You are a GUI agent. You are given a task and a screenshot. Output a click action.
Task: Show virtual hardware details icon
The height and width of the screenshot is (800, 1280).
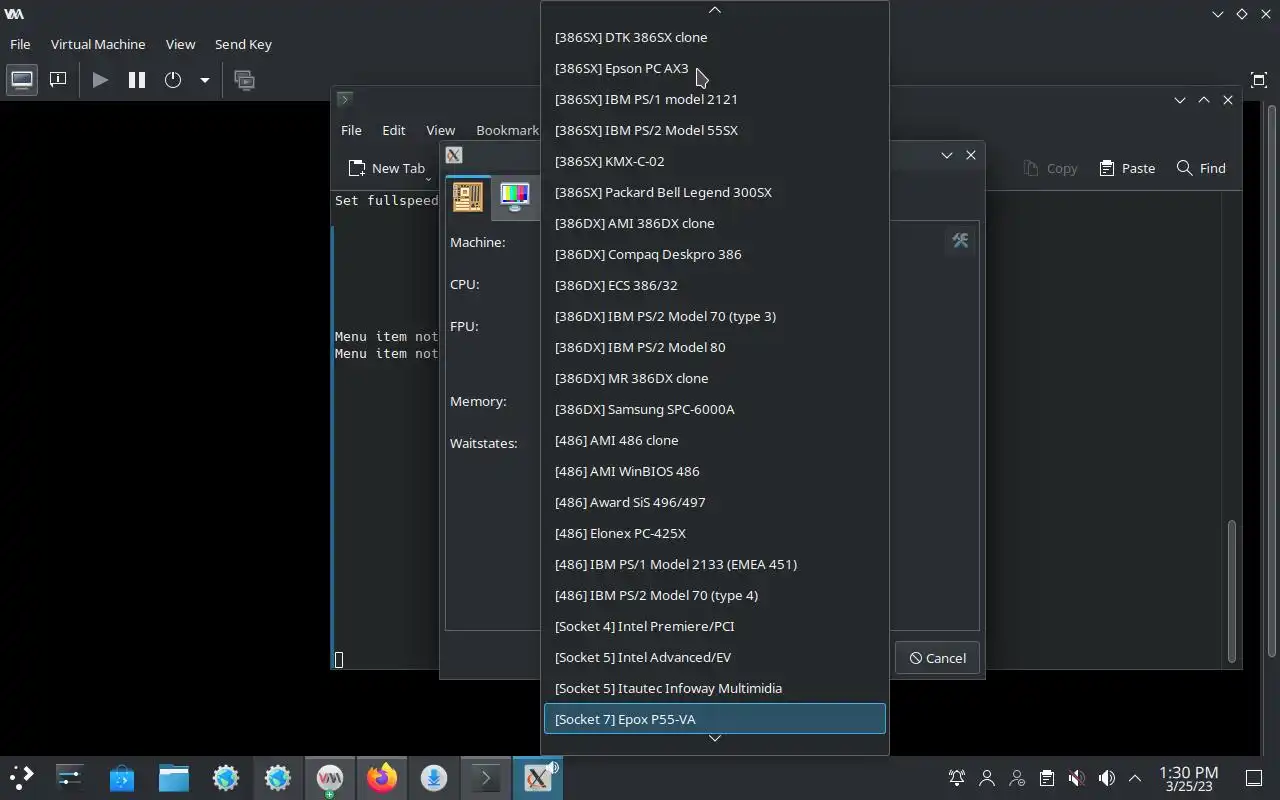[58, 80]
